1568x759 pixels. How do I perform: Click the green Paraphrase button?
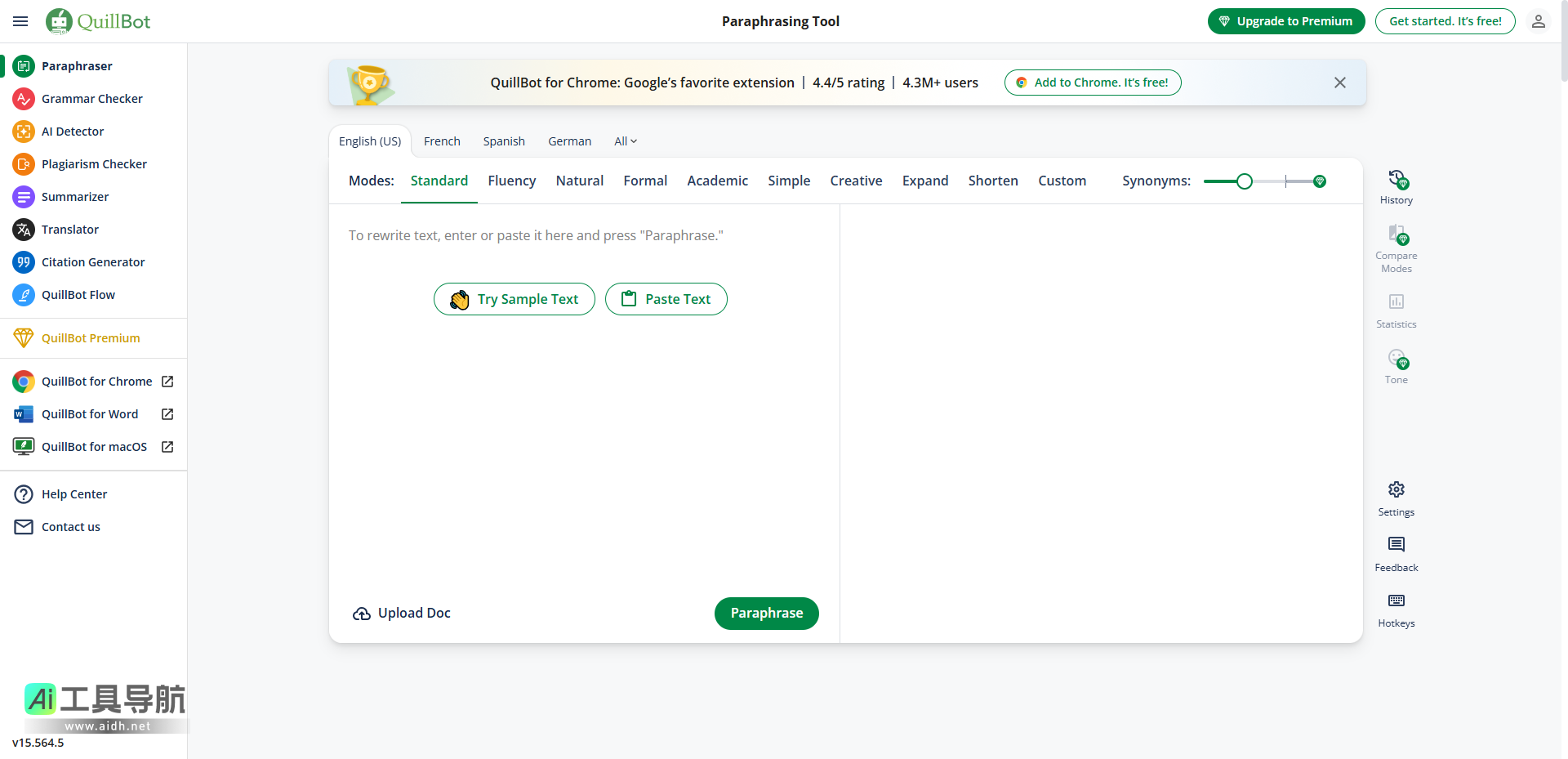coord(766,614)
